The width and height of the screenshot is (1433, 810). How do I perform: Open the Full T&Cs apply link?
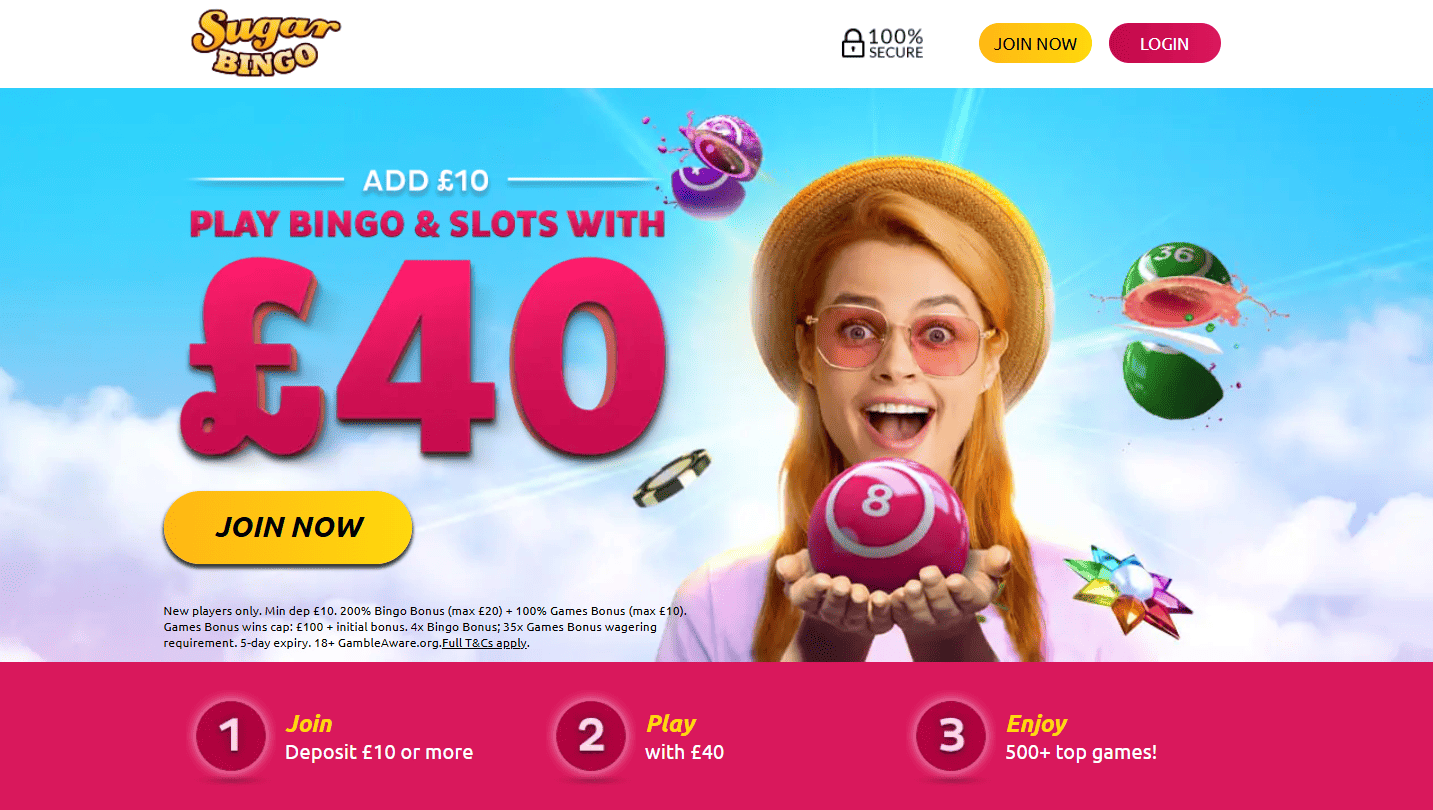click(484, 643)
